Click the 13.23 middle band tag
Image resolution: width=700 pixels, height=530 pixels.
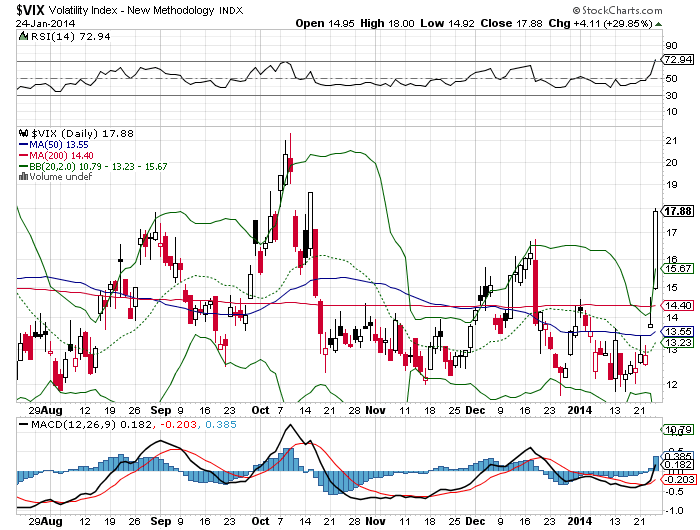click(678, 342)
